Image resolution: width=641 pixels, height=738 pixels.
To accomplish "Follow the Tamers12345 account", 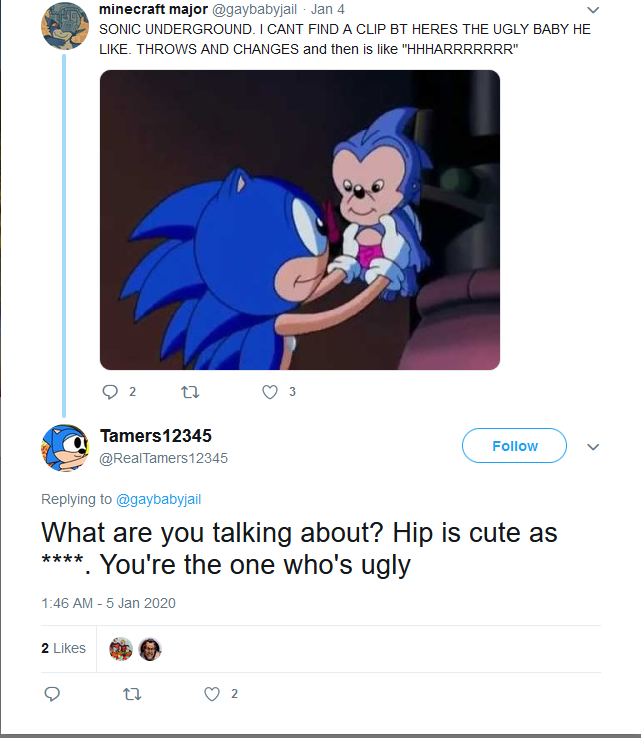I will (x=514, y=446).
